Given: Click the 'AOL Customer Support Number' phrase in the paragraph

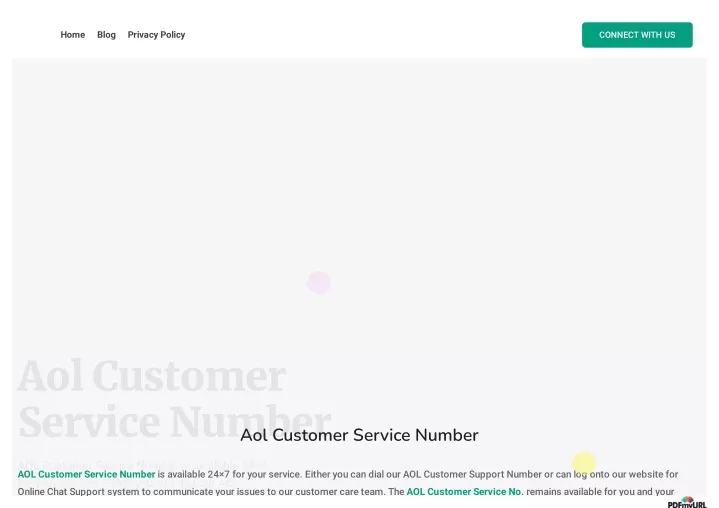Looking at the screenshot, I should pyautogui.click(x=472, y=474).
